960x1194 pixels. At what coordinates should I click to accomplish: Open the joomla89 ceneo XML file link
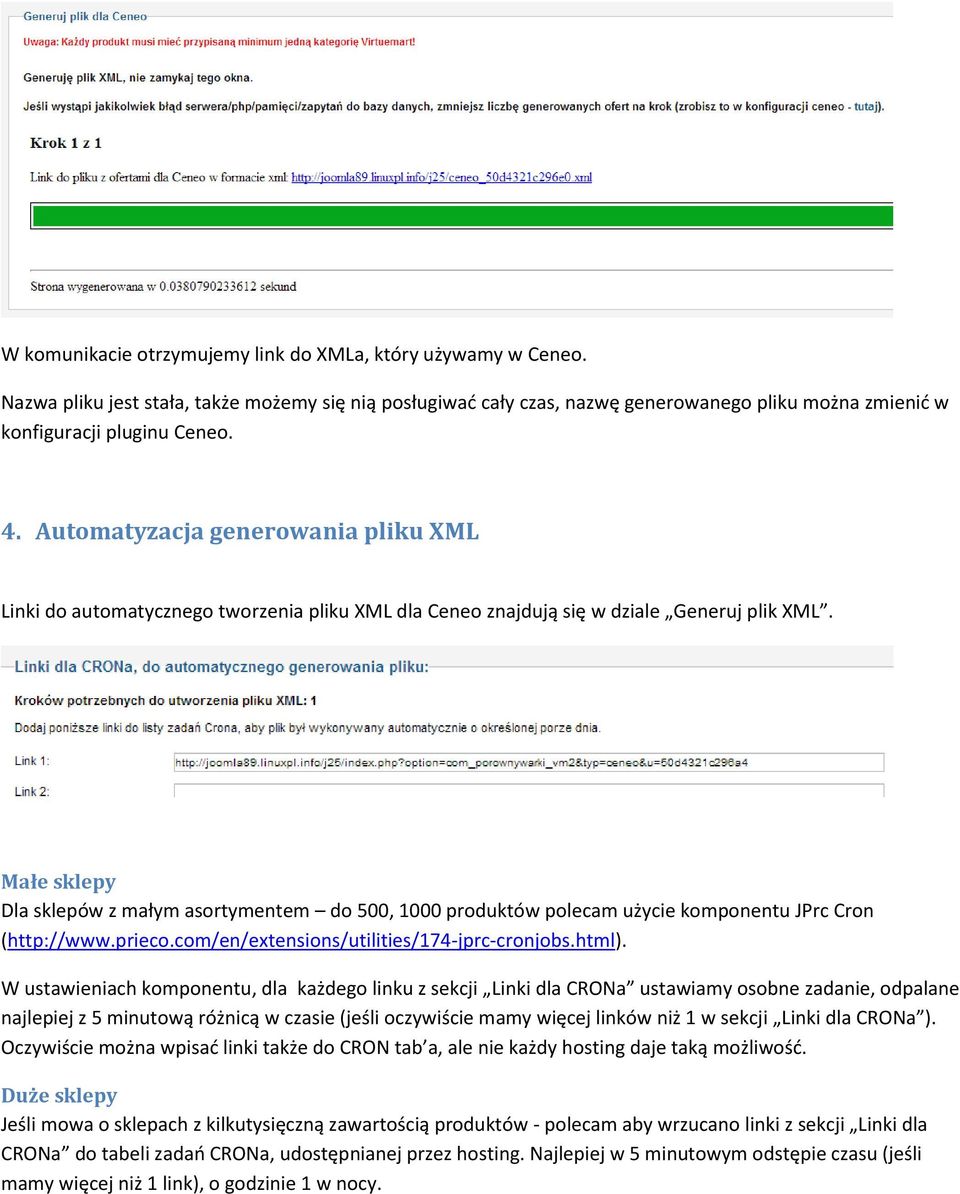point(442,177)
